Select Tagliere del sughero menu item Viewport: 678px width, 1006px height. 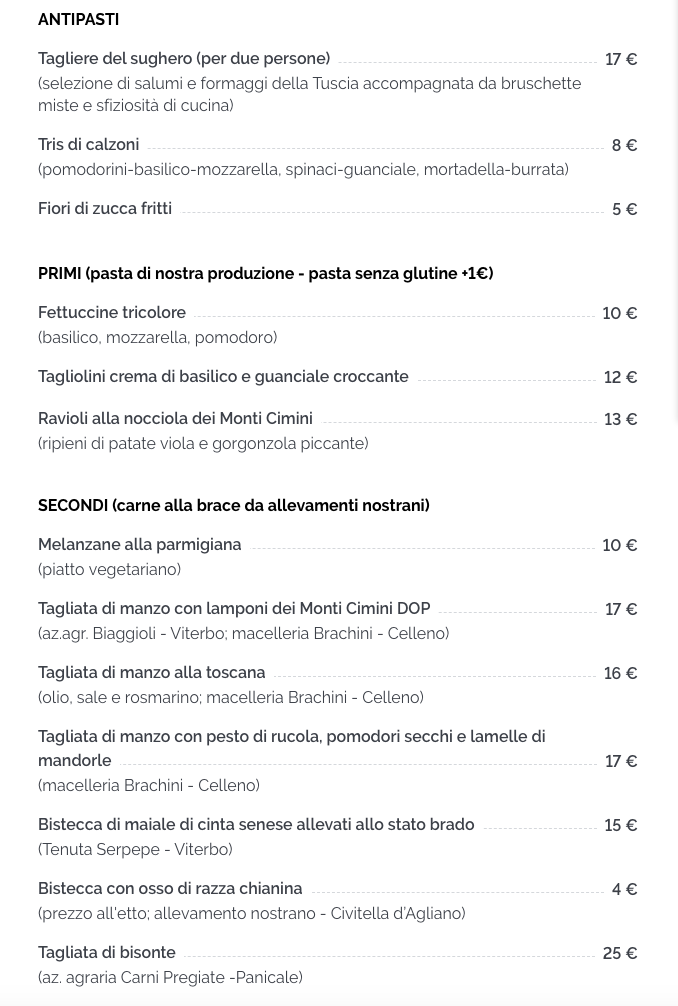[x=184, y=58]
